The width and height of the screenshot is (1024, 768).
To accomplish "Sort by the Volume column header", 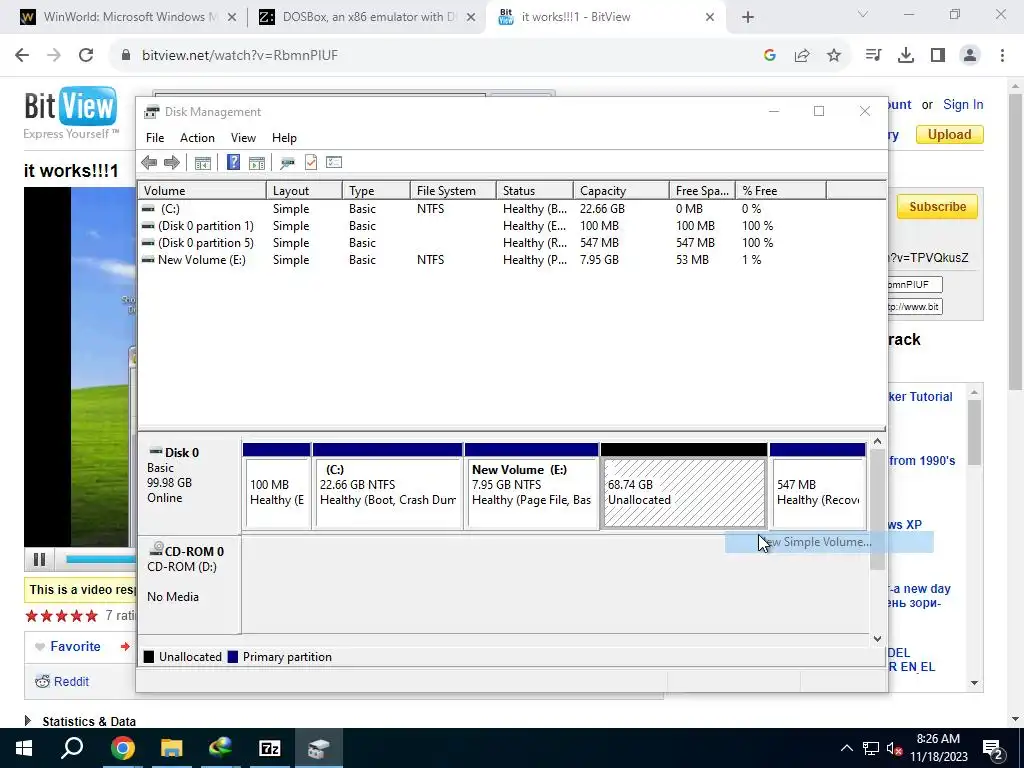I will click(202, 191).
